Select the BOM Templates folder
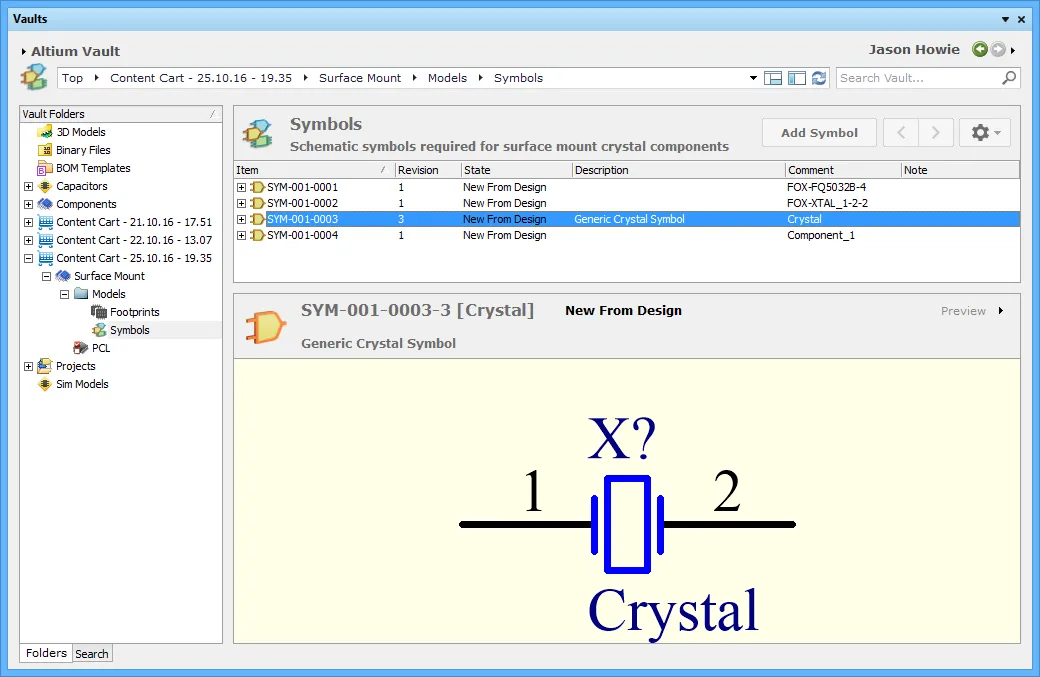 (93, 168)
